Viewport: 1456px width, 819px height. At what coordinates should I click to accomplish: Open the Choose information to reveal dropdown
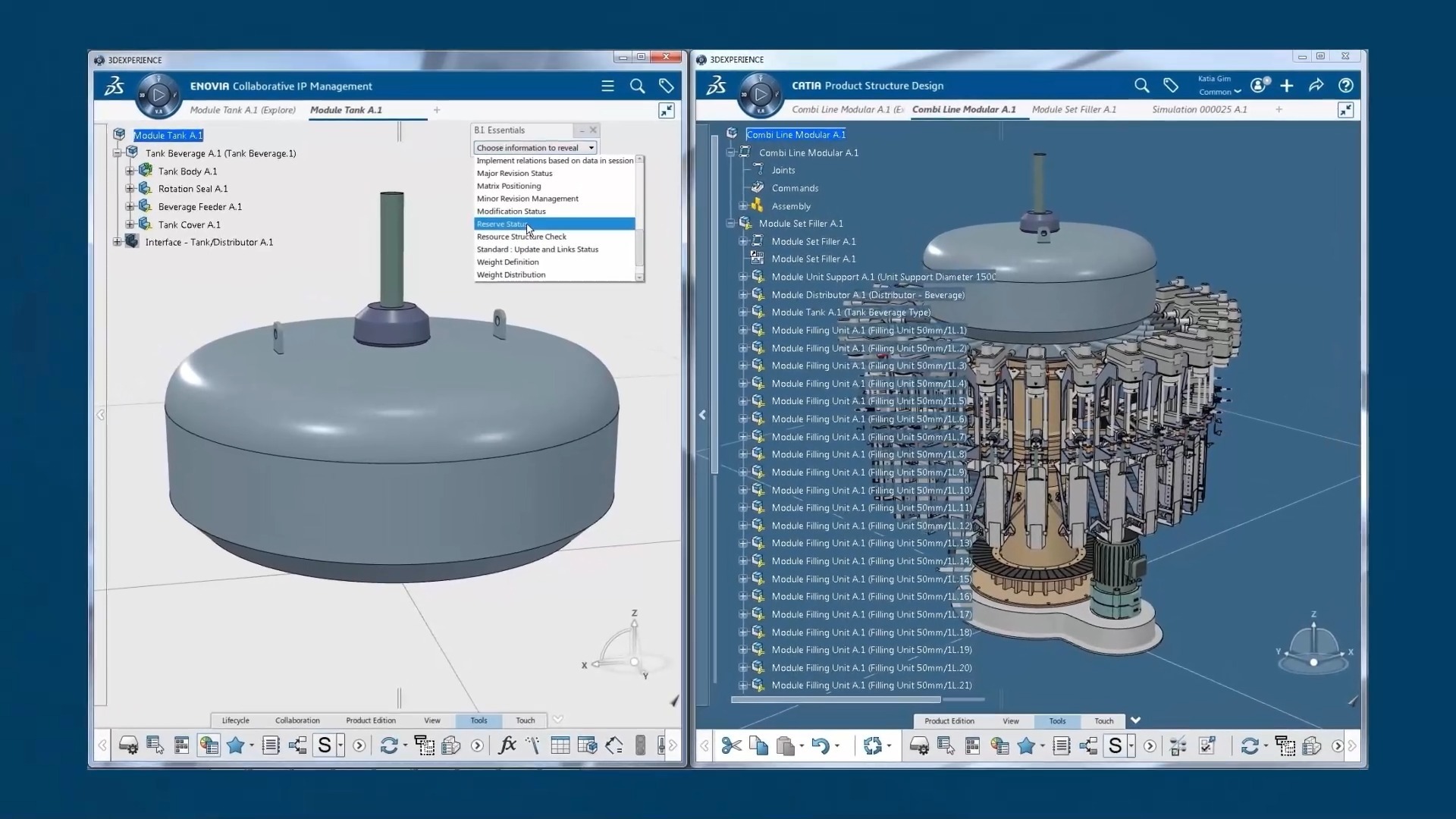click(535, 148)
